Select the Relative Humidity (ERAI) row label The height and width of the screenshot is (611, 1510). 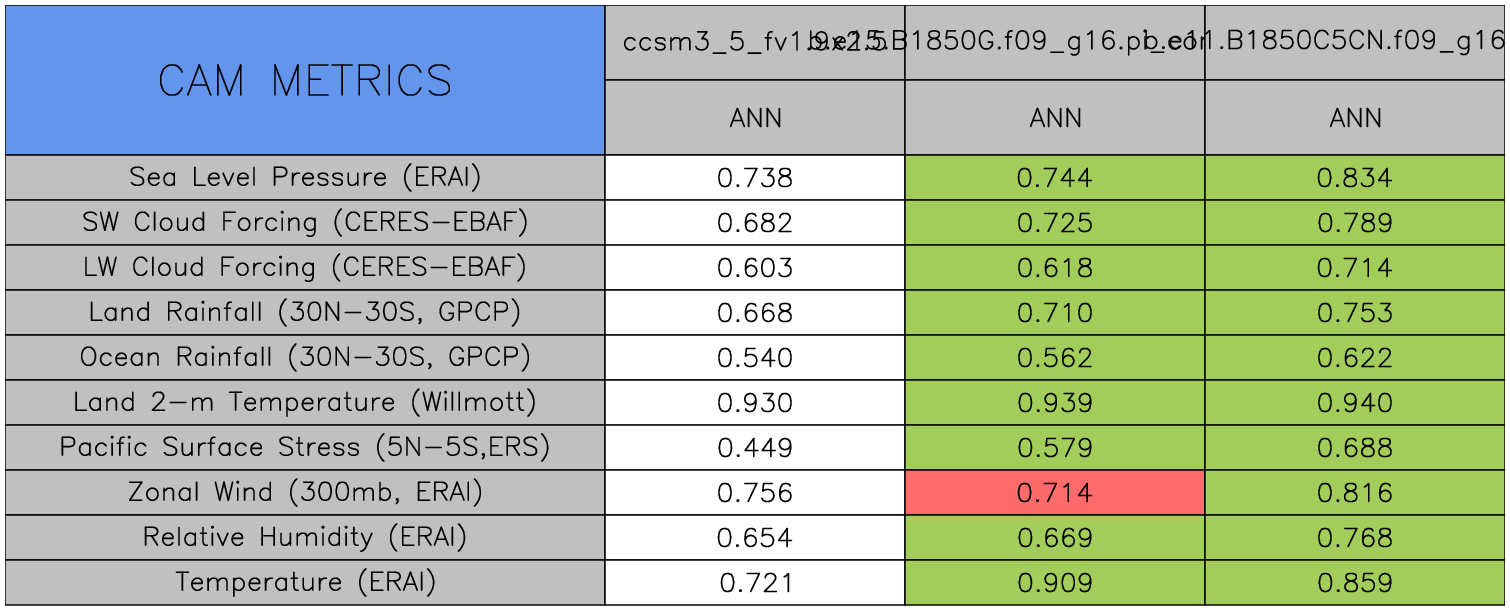pyautogui.click(x=305, y=538)
